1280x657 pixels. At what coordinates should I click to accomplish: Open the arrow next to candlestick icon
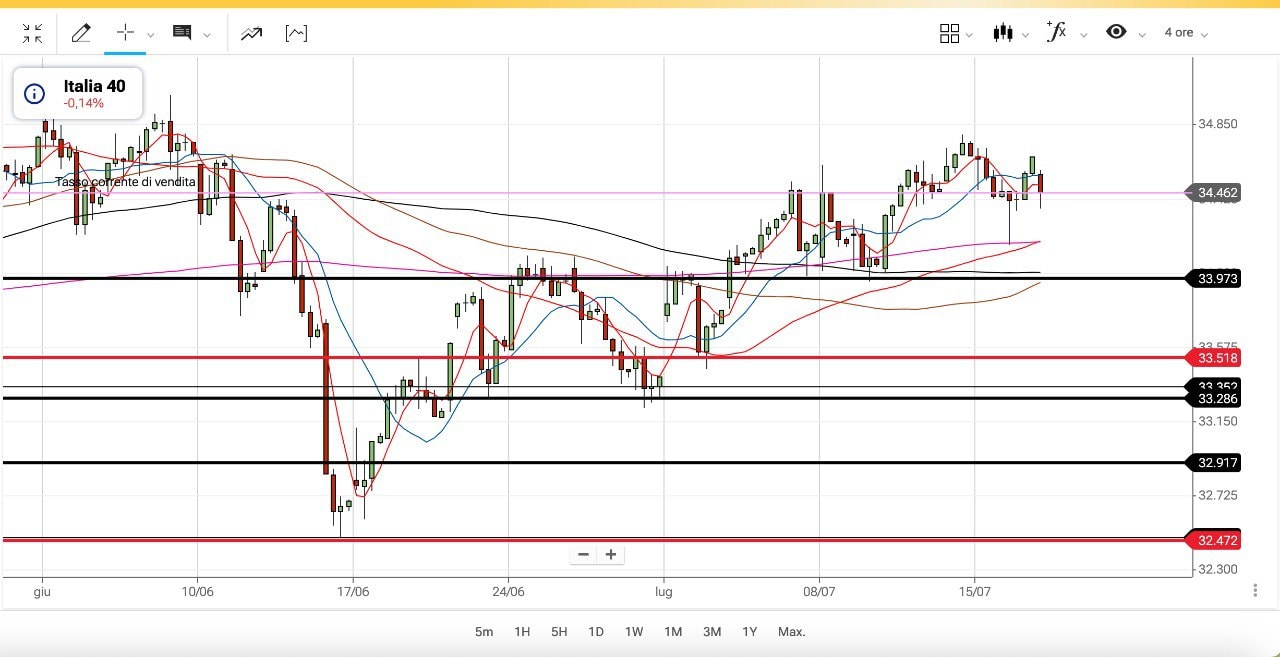tap(1026, 35)
